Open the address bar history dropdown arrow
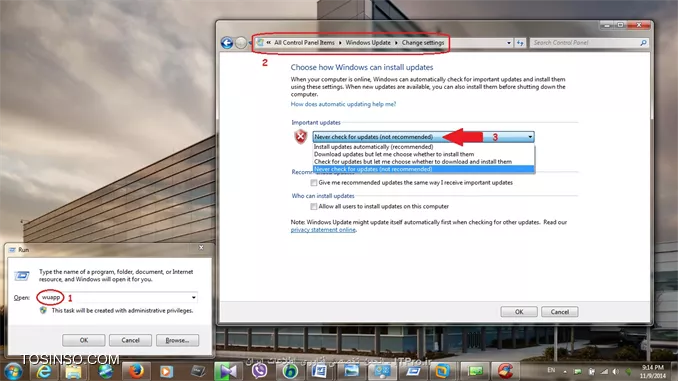 508,43
